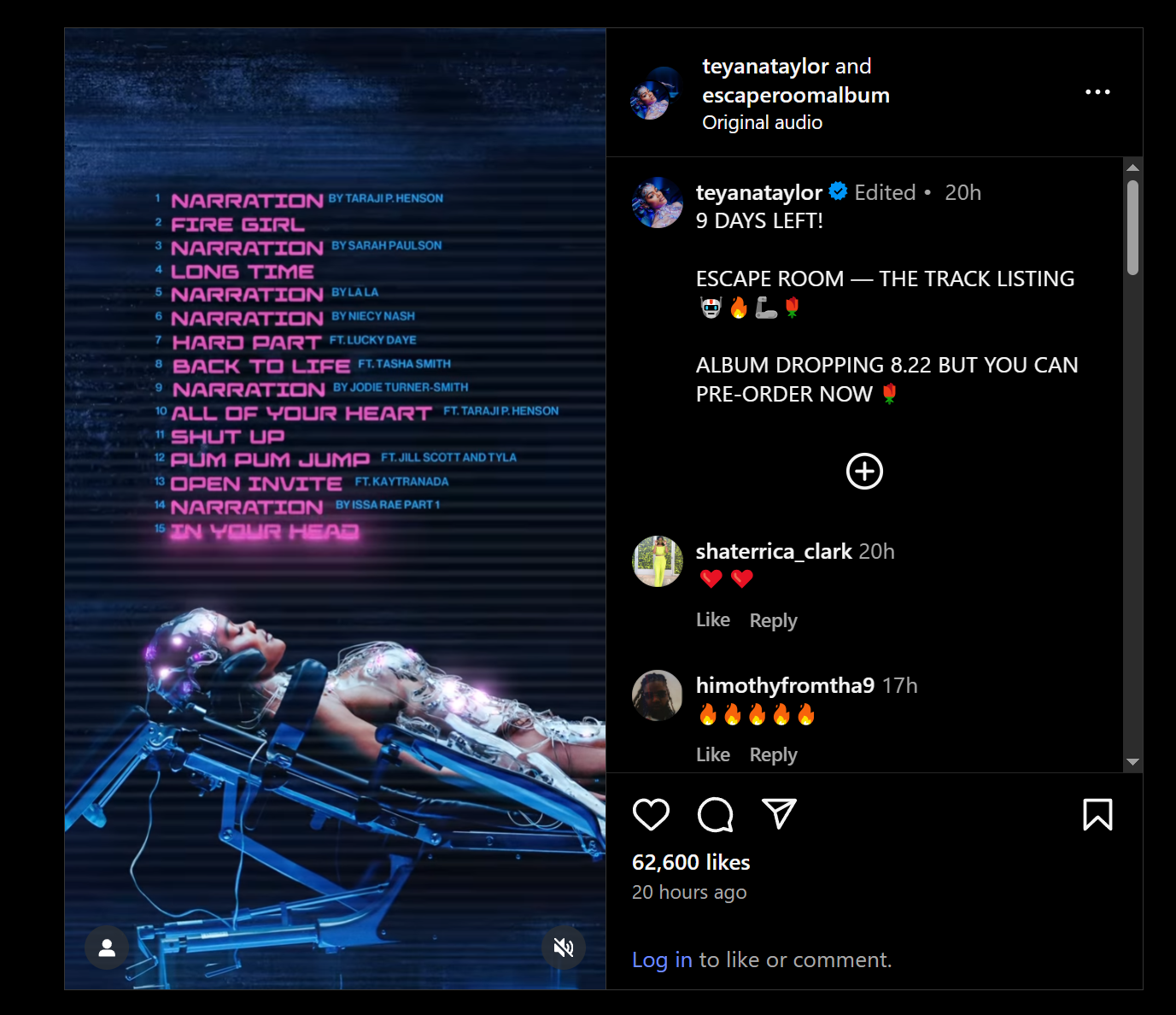The height and width of the screenshot is (1015, 1176).
Task: Load more comments plus button
Action: tap(864, 472)
